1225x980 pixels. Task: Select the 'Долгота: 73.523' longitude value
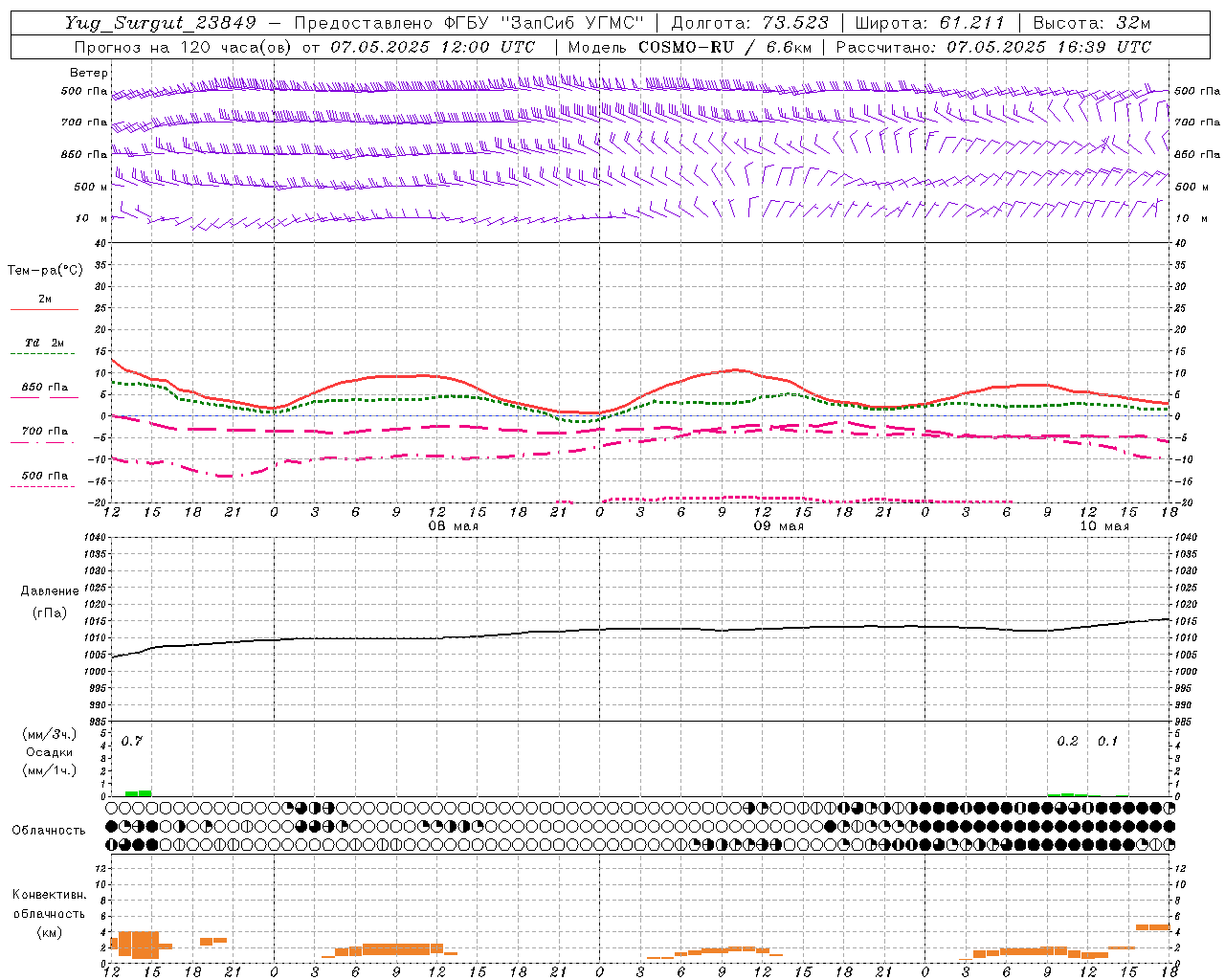(749, 23)
